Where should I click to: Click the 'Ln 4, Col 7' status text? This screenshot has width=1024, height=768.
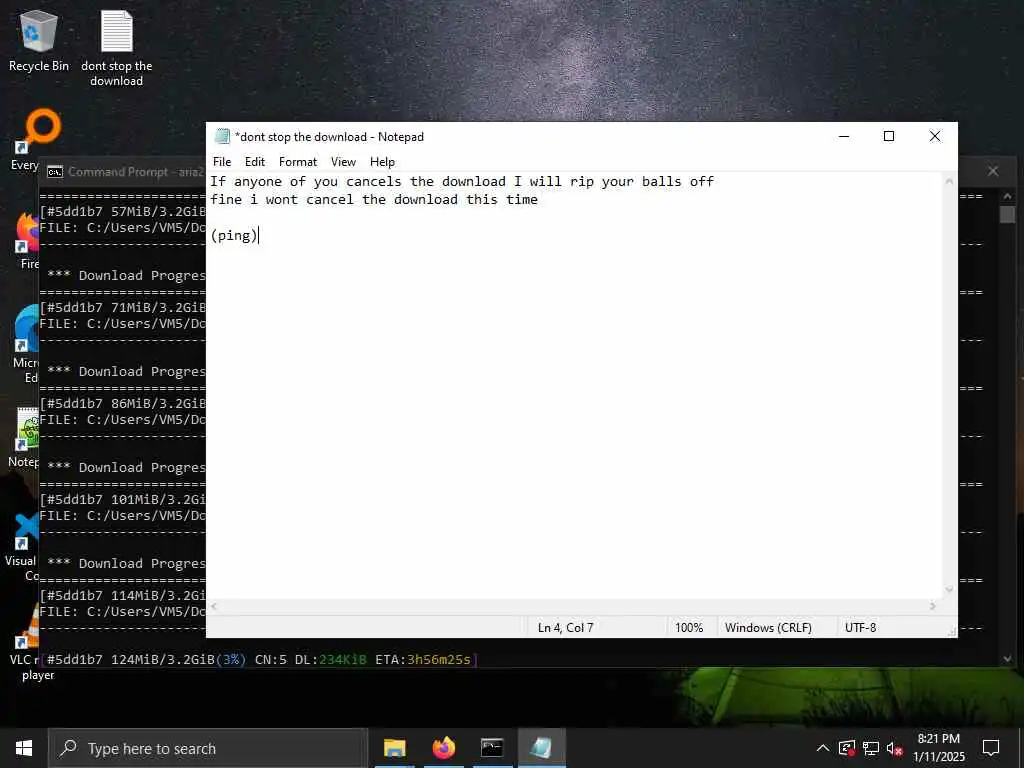[x=566, y=628]
